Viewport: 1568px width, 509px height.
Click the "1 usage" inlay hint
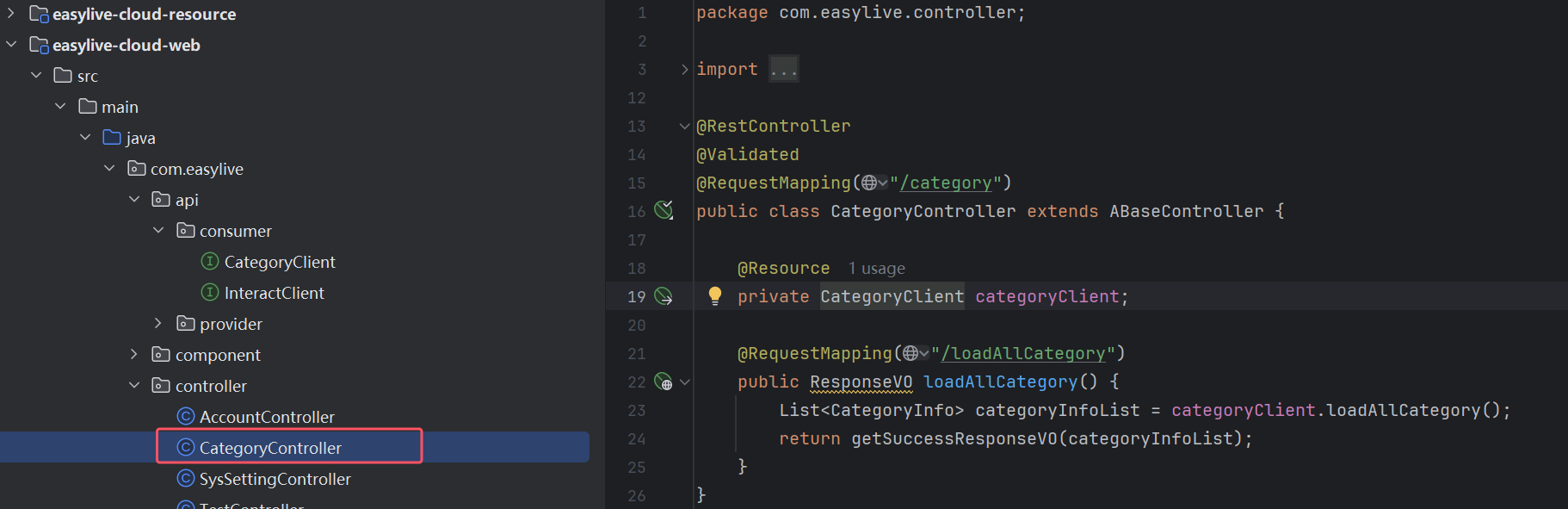pos(877,269)
